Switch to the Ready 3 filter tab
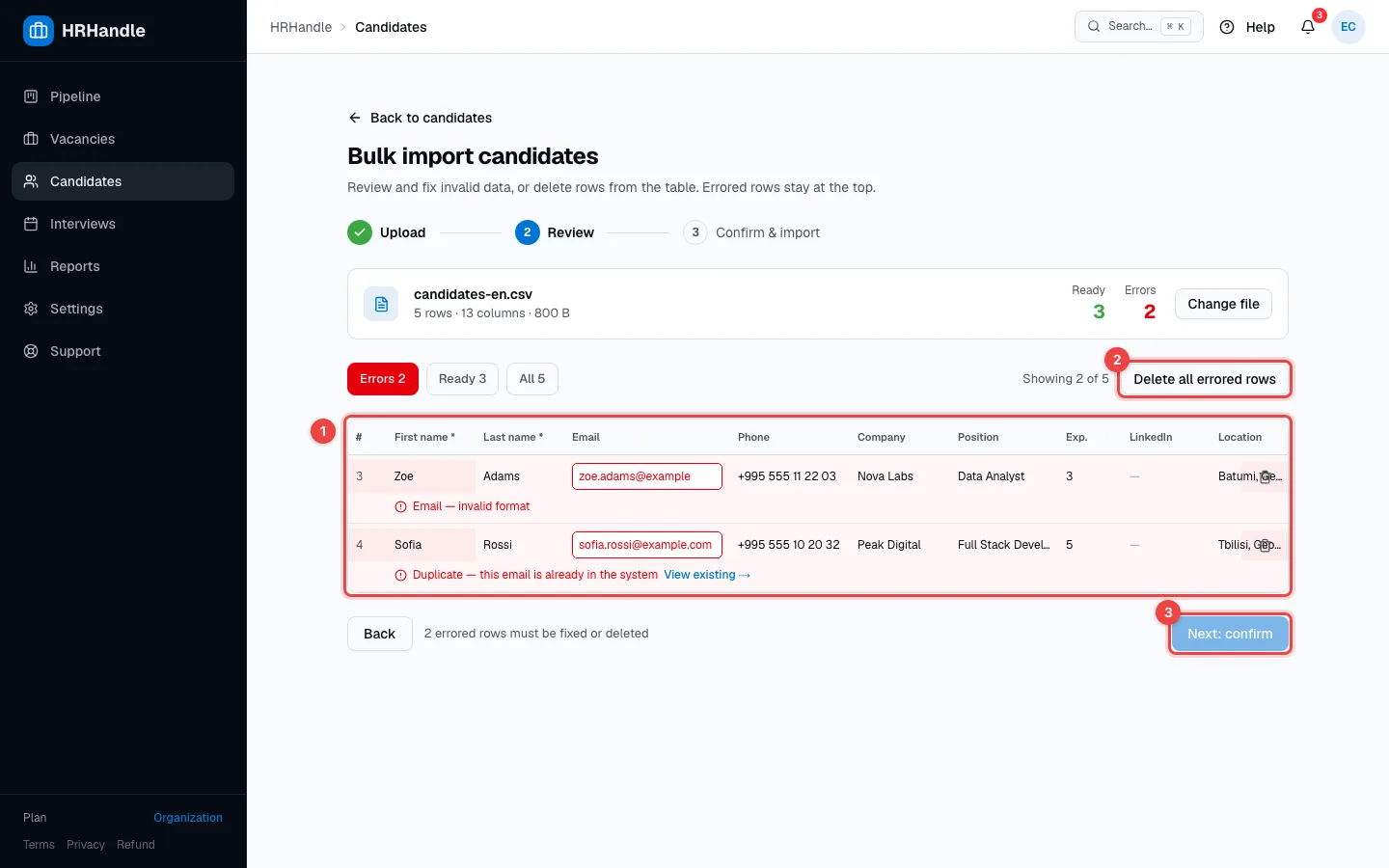The width and height of the screenshot is (1389, 868). click(462, 379)
